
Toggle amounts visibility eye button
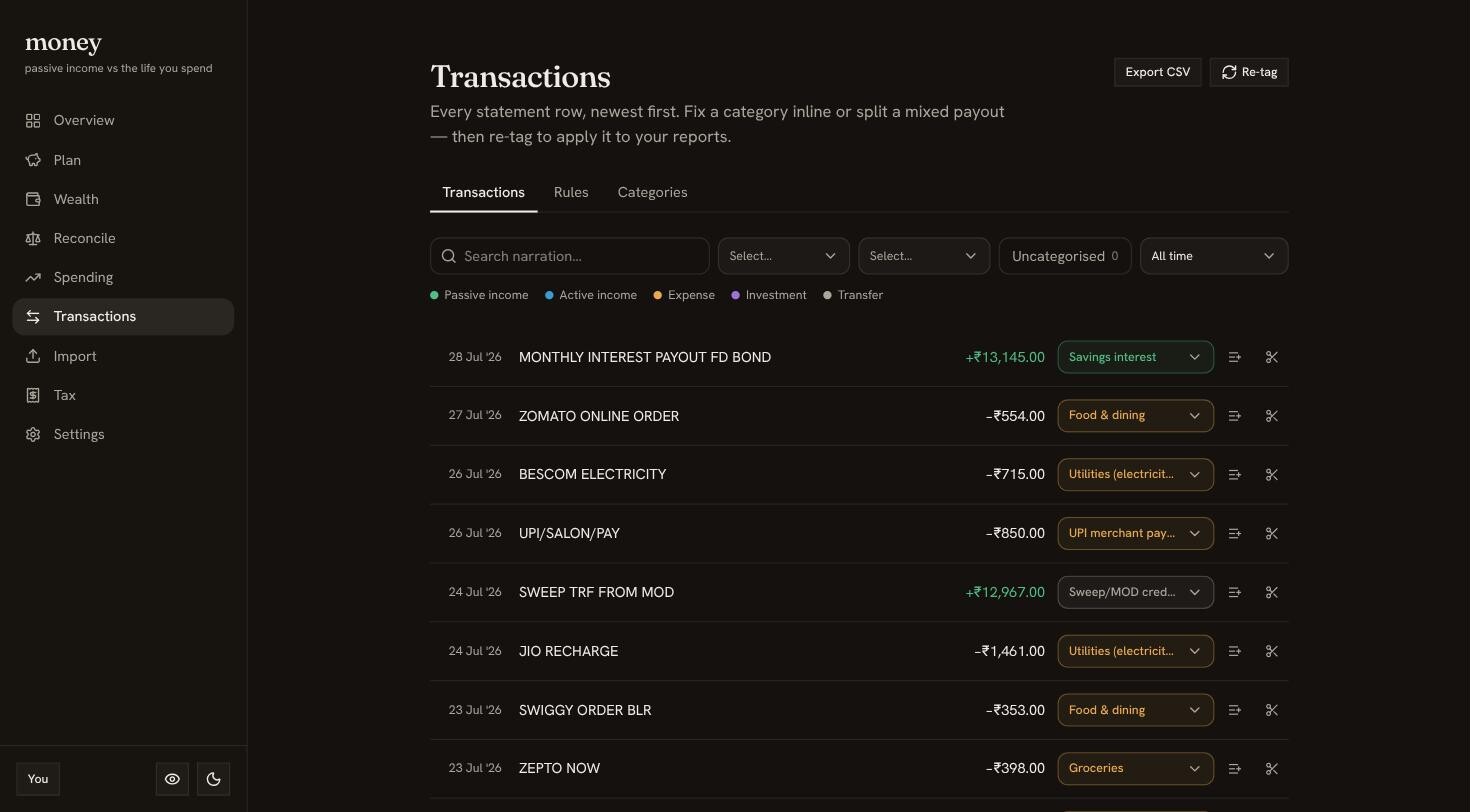(172, 779)
